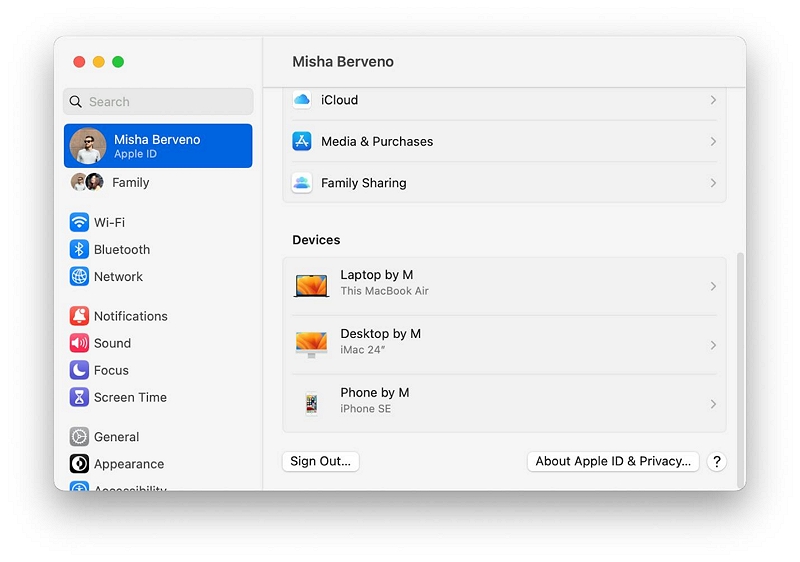Select the Network globe icon
The image size is (800, 562).
79,276
